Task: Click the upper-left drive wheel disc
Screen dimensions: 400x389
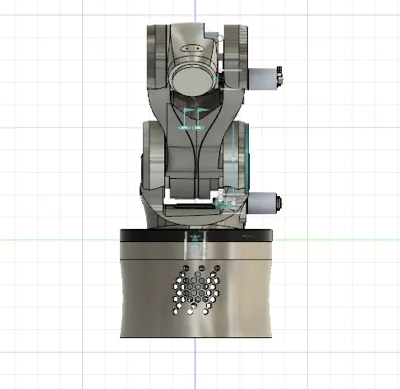Action: [156, 57]
